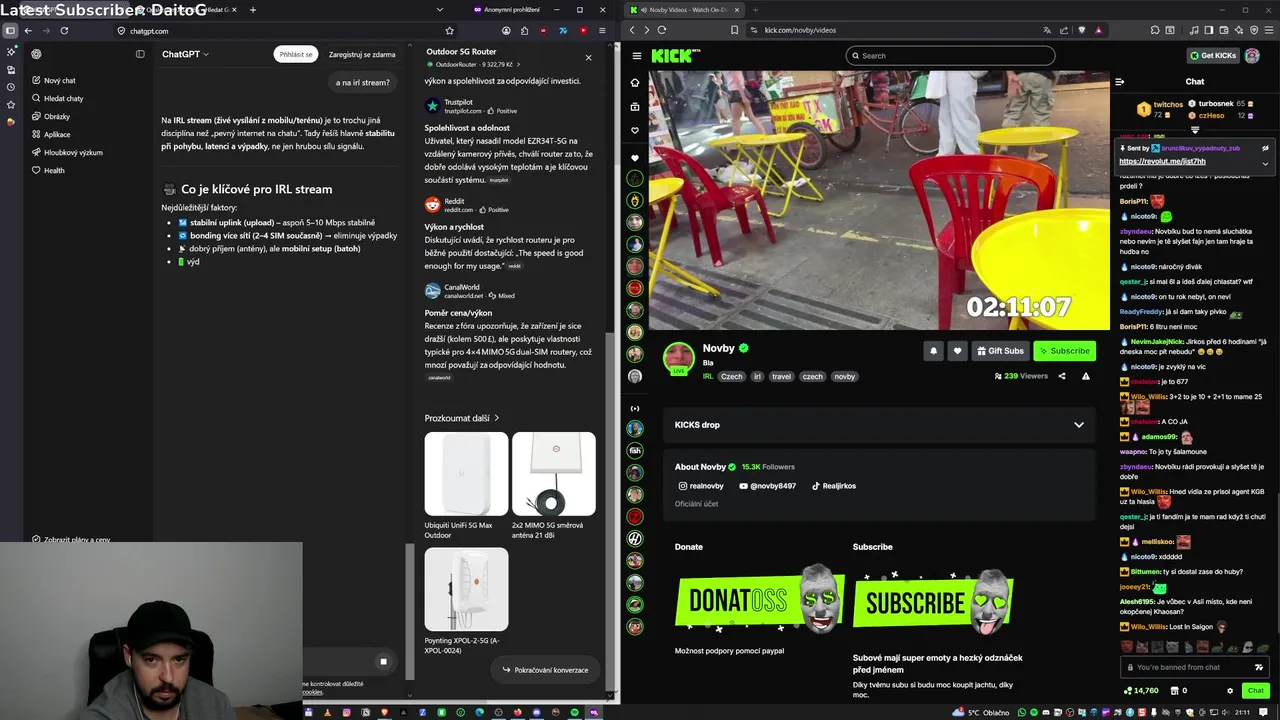Focus Kick search field
1280x720 pixels.
click(950, 56)
